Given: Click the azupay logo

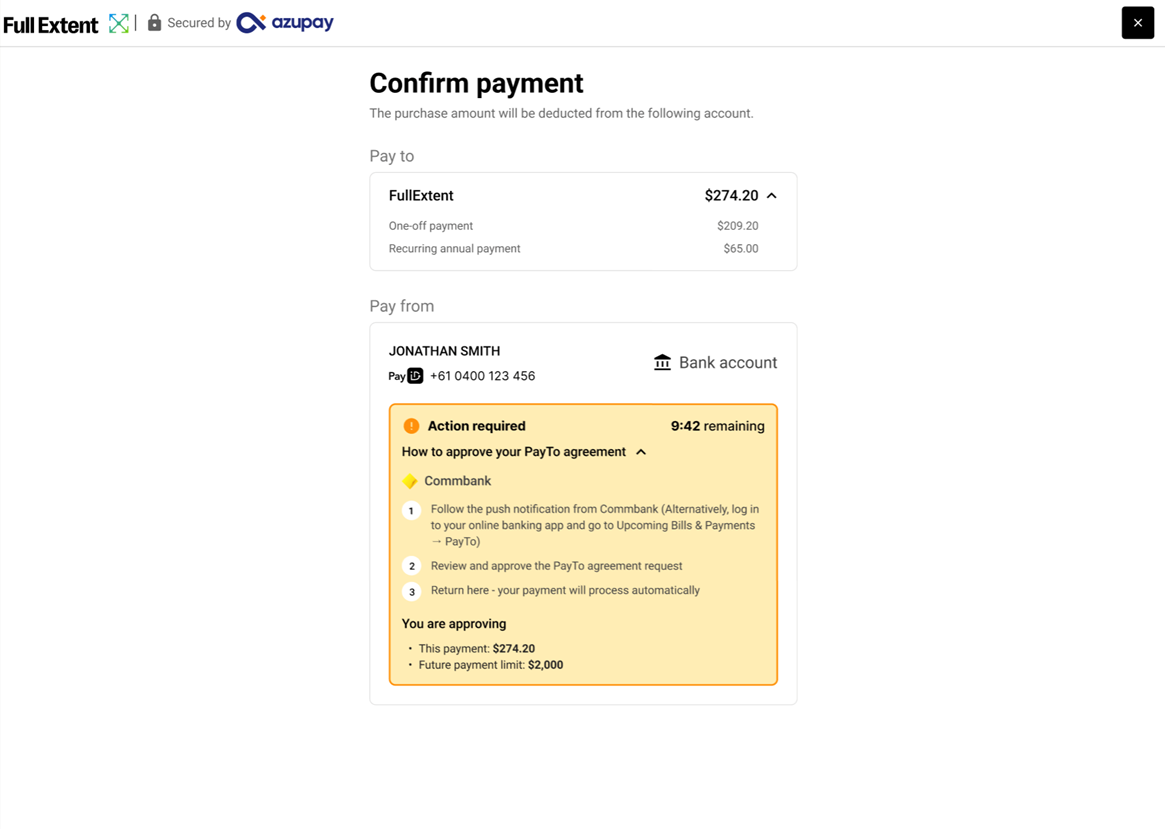Looking at the screenshot, I should (285, 23).
